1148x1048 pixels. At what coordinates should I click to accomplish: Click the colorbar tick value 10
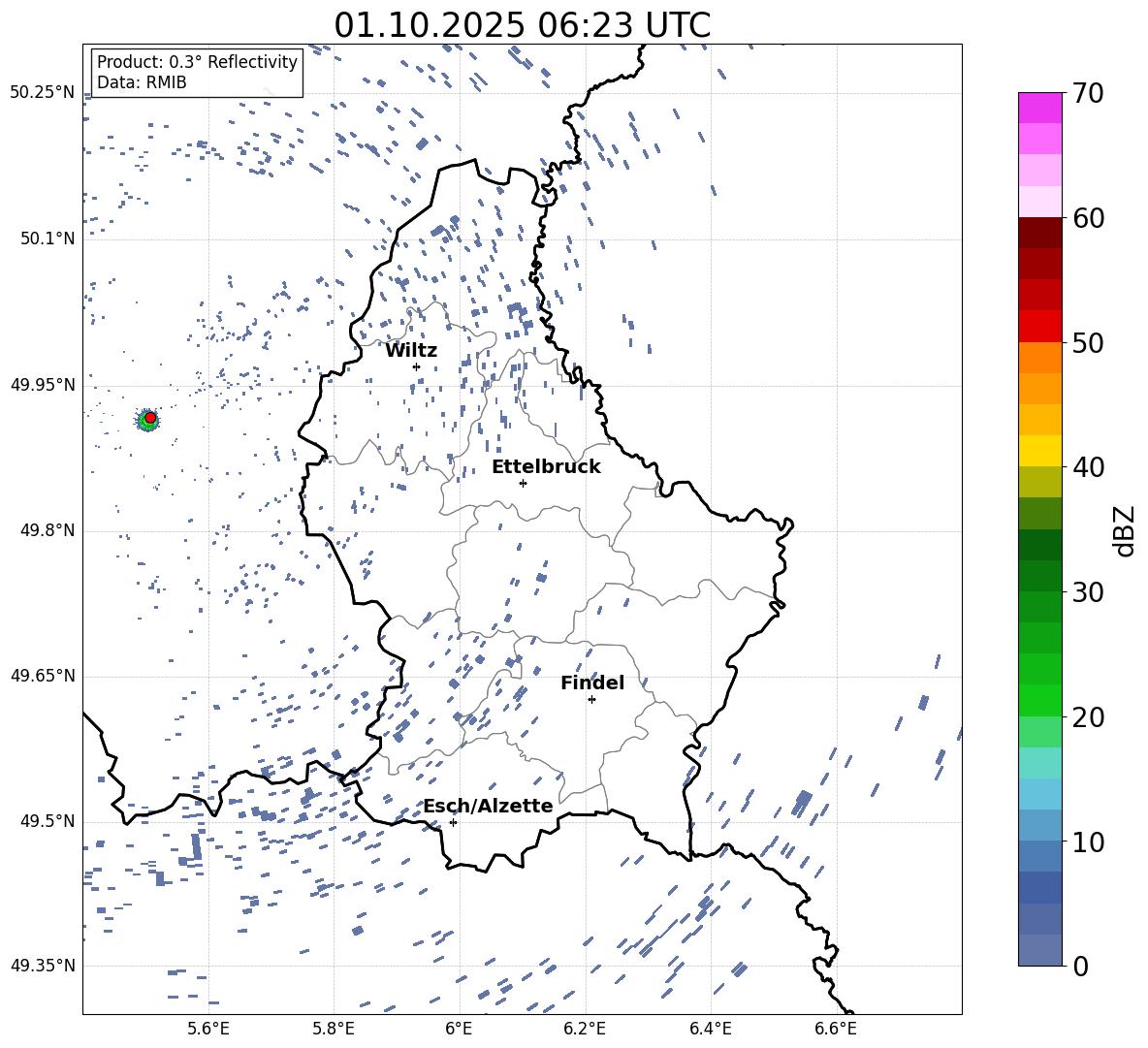tap(1088, 842)
